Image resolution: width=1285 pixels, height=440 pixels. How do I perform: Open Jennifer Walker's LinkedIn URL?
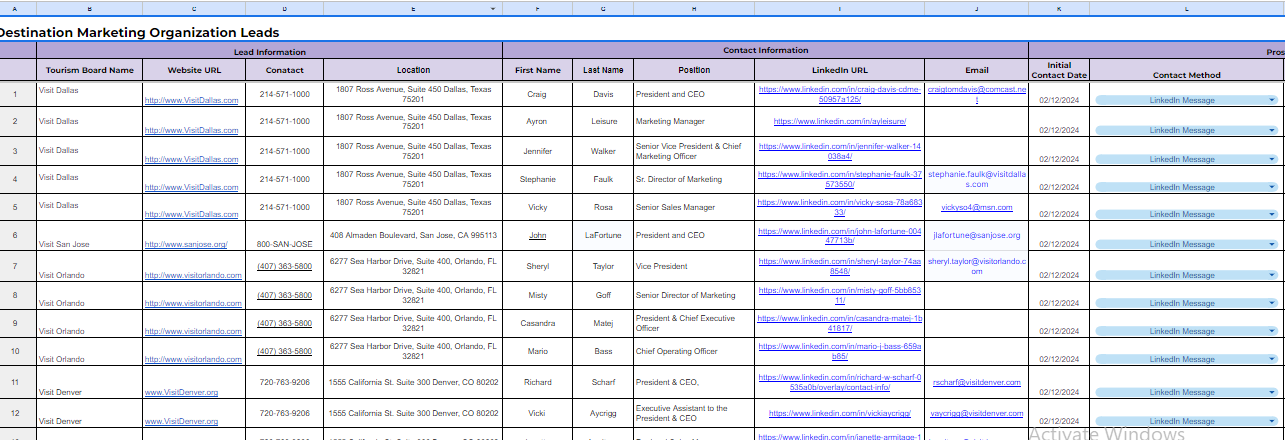tap(840, 151)
